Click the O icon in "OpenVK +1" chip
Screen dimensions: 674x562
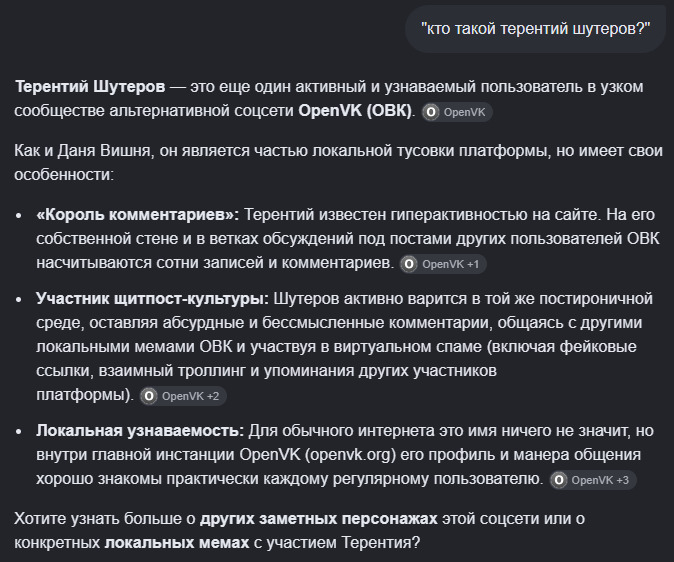[409, 264]
